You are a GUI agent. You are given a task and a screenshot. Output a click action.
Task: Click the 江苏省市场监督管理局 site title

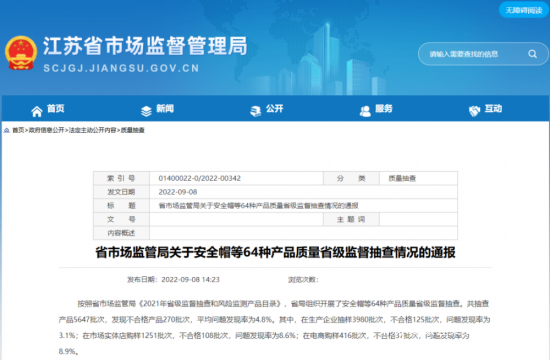click(x=145, y=46)
